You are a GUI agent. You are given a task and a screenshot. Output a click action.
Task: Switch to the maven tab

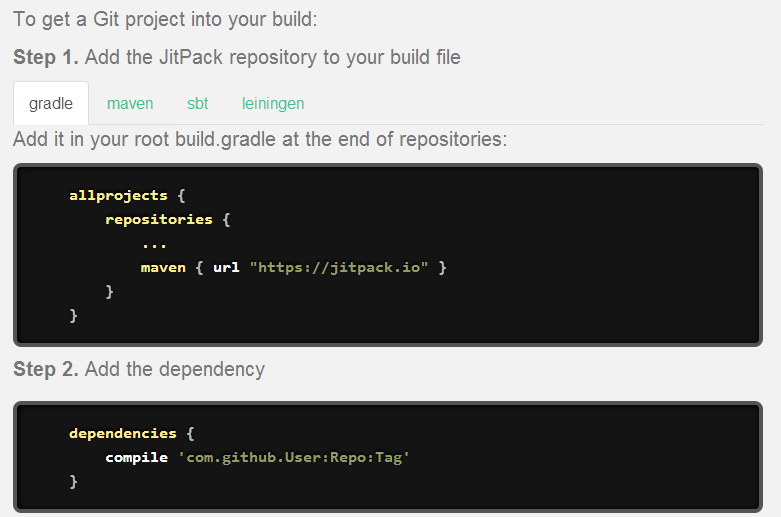click(130, 104)
